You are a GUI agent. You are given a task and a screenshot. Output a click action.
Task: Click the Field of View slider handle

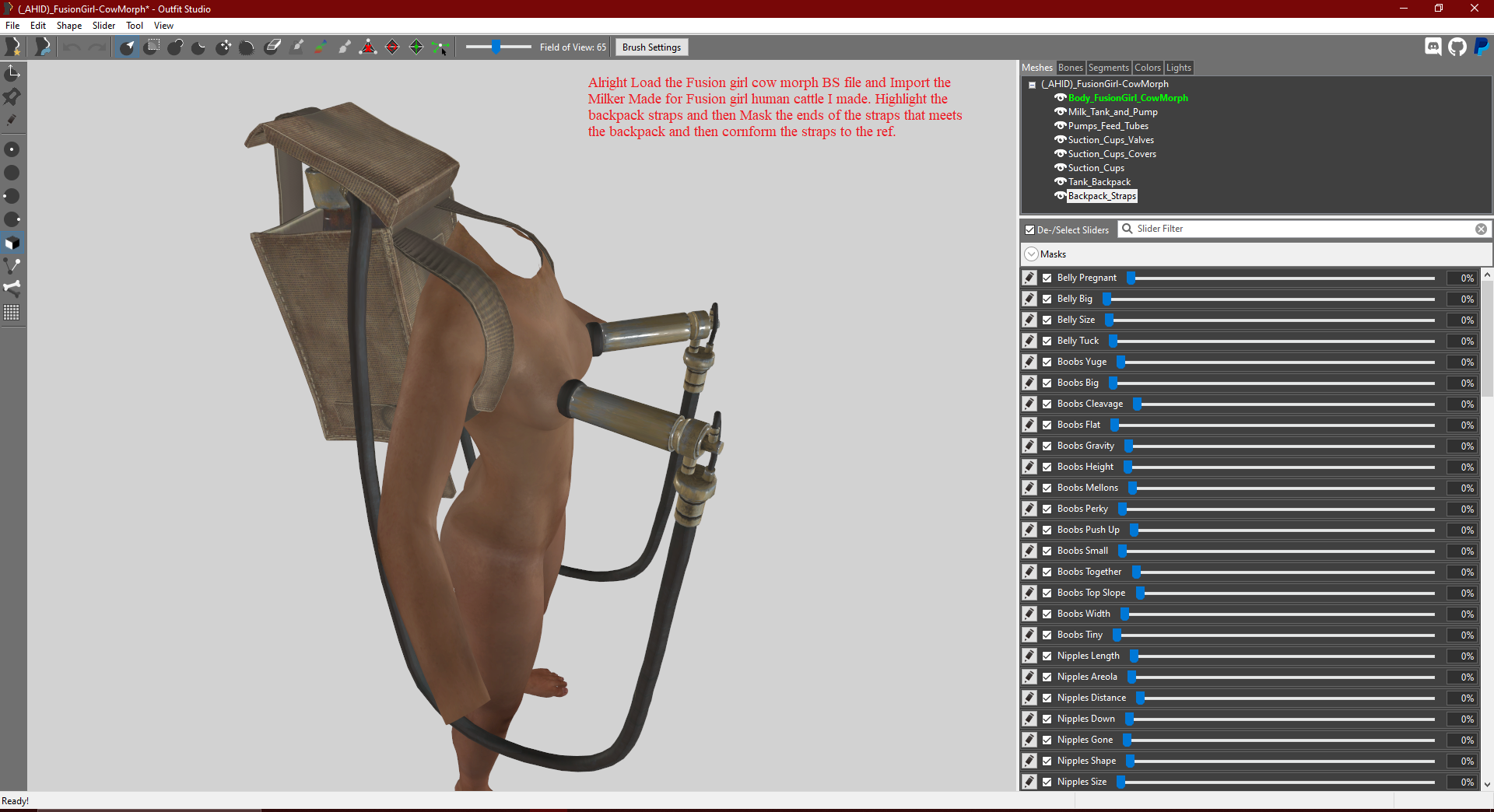tap(496, 47)
